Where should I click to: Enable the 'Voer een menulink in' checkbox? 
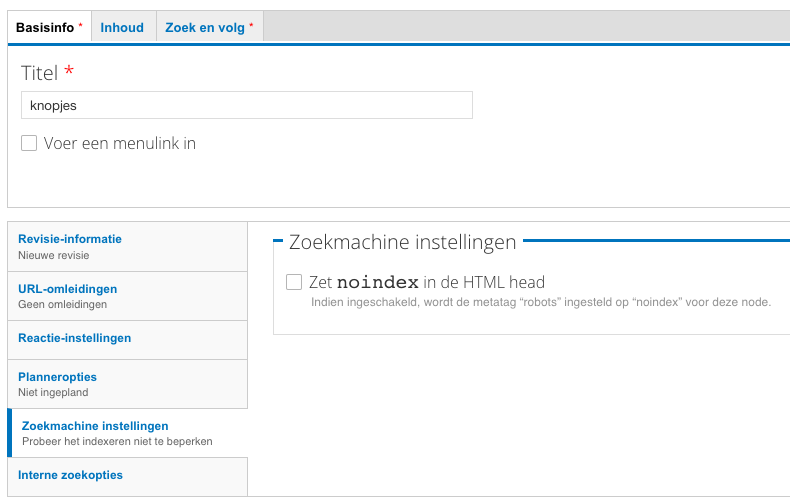click(x=29, y=143)
